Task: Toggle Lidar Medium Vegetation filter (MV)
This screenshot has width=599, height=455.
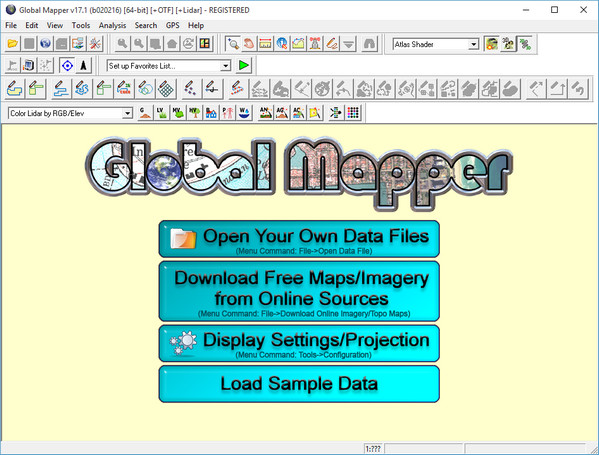Action: click(x=178, y=113)
